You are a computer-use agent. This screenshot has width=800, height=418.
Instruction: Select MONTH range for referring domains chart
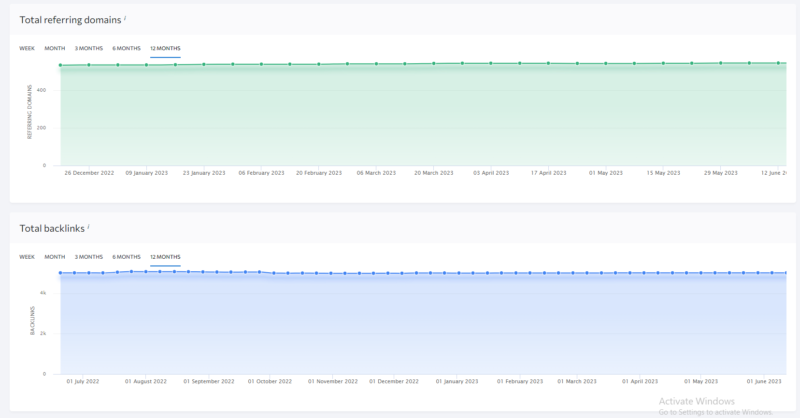click(x=54, y=48)
